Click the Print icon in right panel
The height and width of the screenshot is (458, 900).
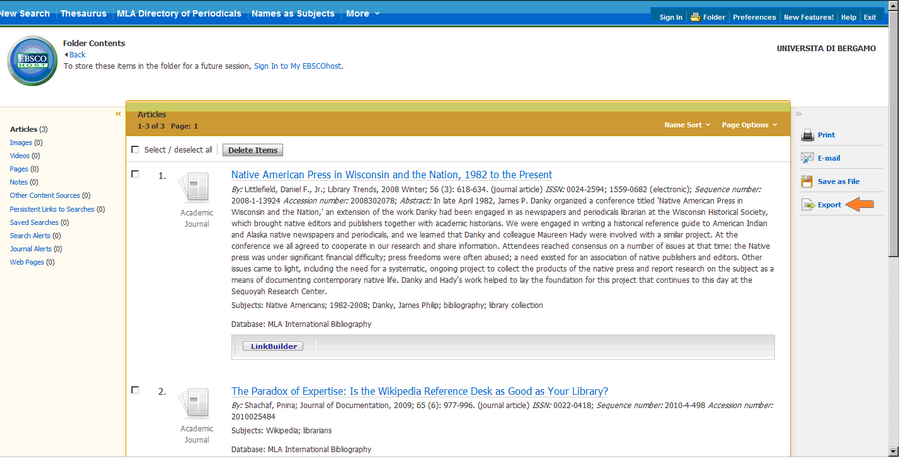click(x=808, y=135)
